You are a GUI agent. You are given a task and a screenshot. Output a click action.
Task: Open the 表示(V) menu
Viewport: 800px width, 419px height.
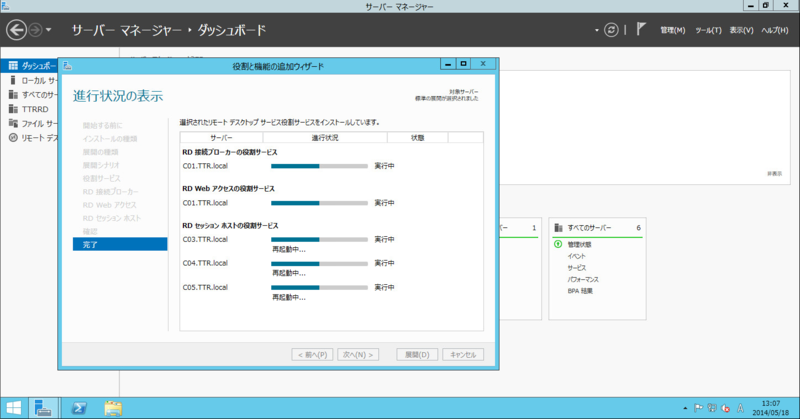741,31
